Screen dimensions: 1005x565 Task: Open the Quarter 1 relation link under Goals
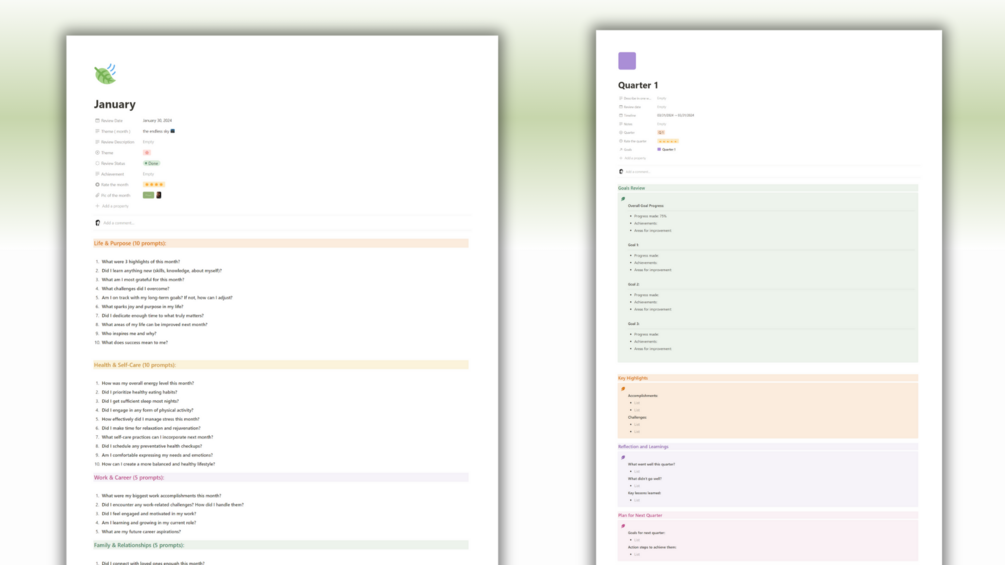[x=667, y=149]
